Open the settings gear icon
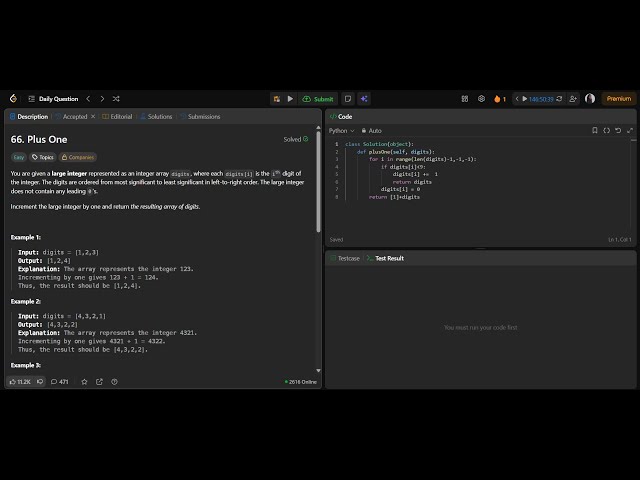This screenshot has width=640, height=480. (481, 99)
